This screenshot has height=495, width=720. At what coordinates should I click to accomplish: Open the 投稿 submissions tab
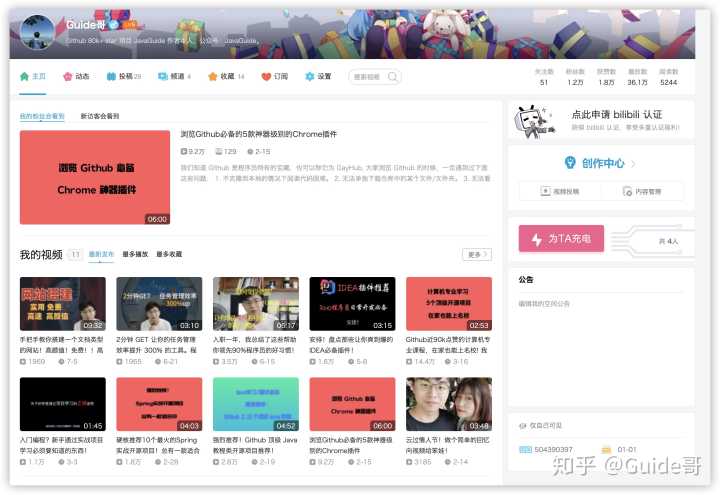pyautogui.click(x=124, y=76)
